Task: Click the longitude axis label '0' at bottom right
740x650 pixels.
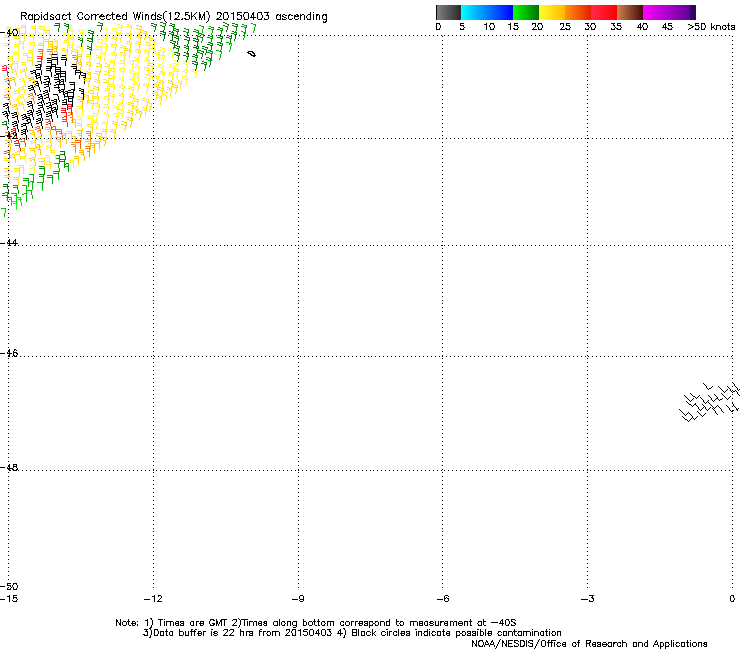Action: pyautogui.click(x=732, y=599)
